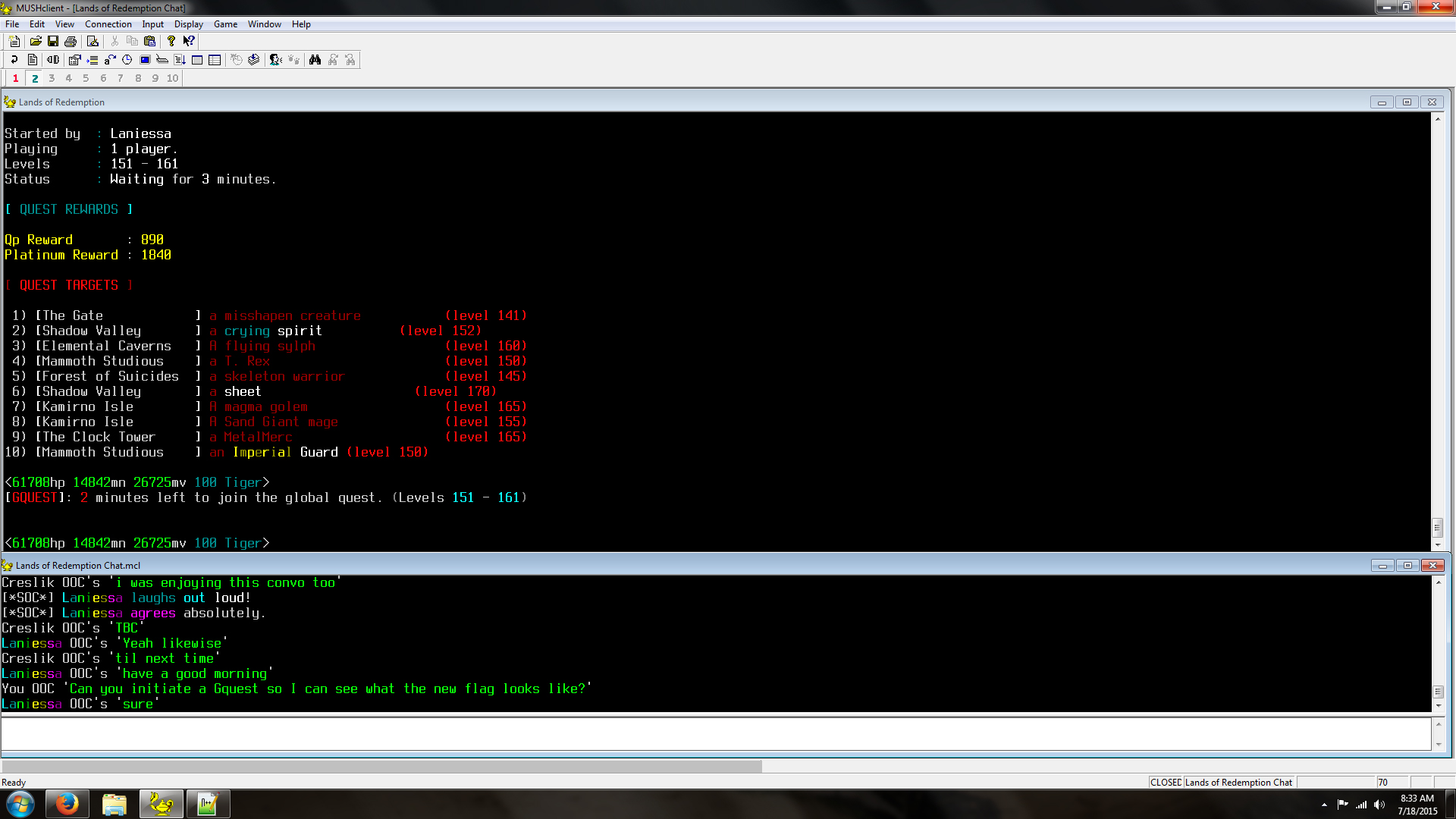
Task: Click Laniessa's 'sure' chat line
Action: (x=80, y=704)
